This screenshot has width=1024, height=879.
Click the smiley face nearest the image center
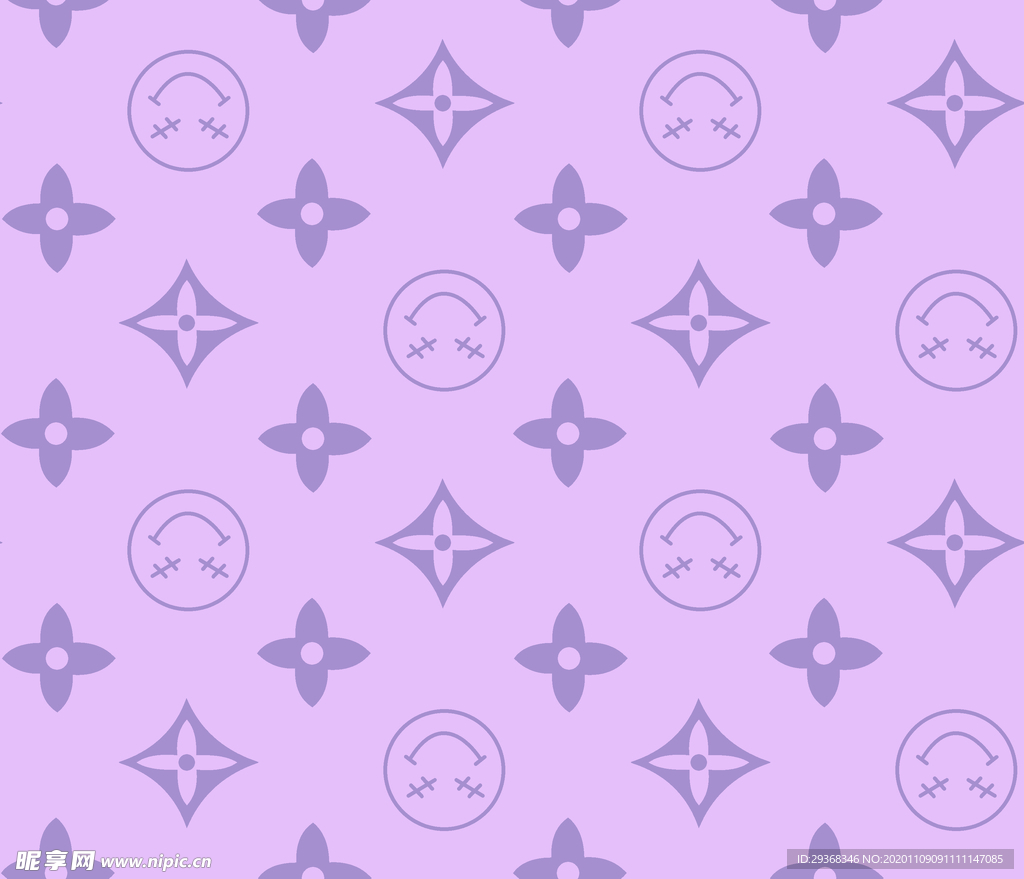pyautogui.click(x=444, y=330)
